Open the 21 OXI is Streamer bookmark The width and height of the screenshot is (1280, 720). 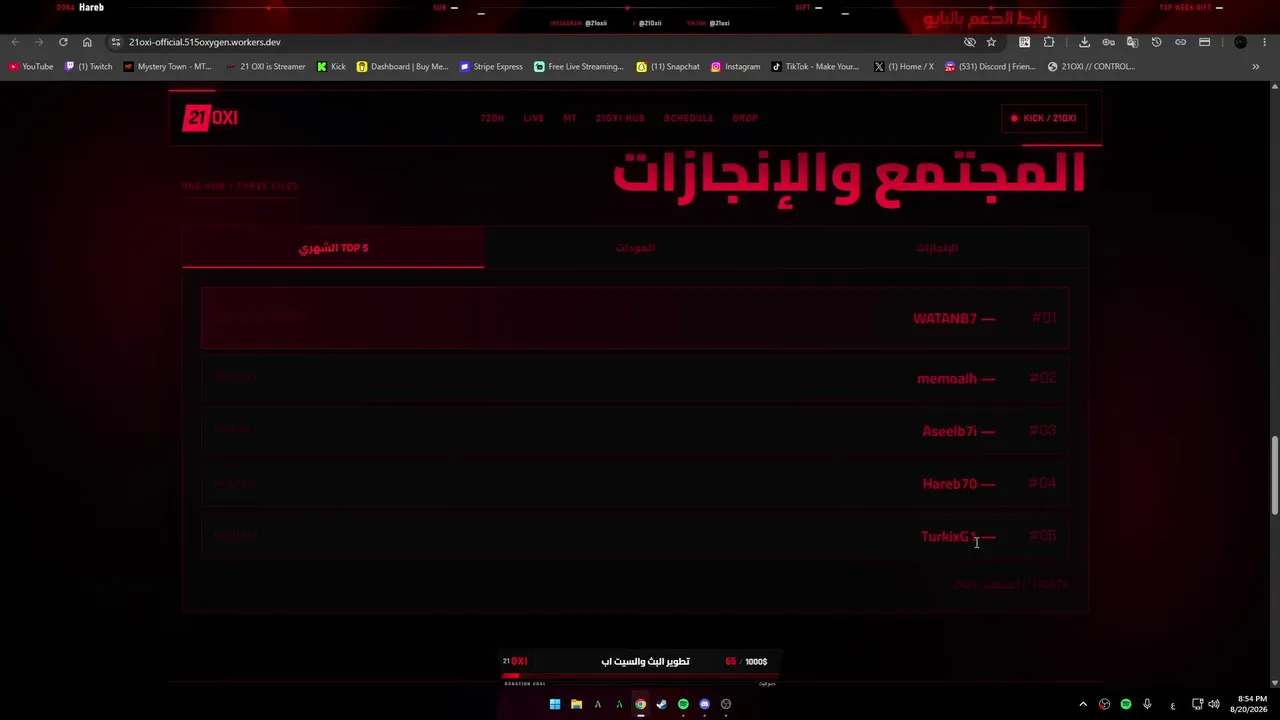[x=265, y=66]
